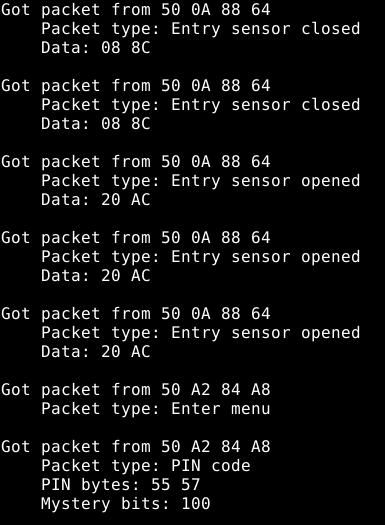
Task: Click the second "Entry sensor opened" line
Action: tap(201, 257)
